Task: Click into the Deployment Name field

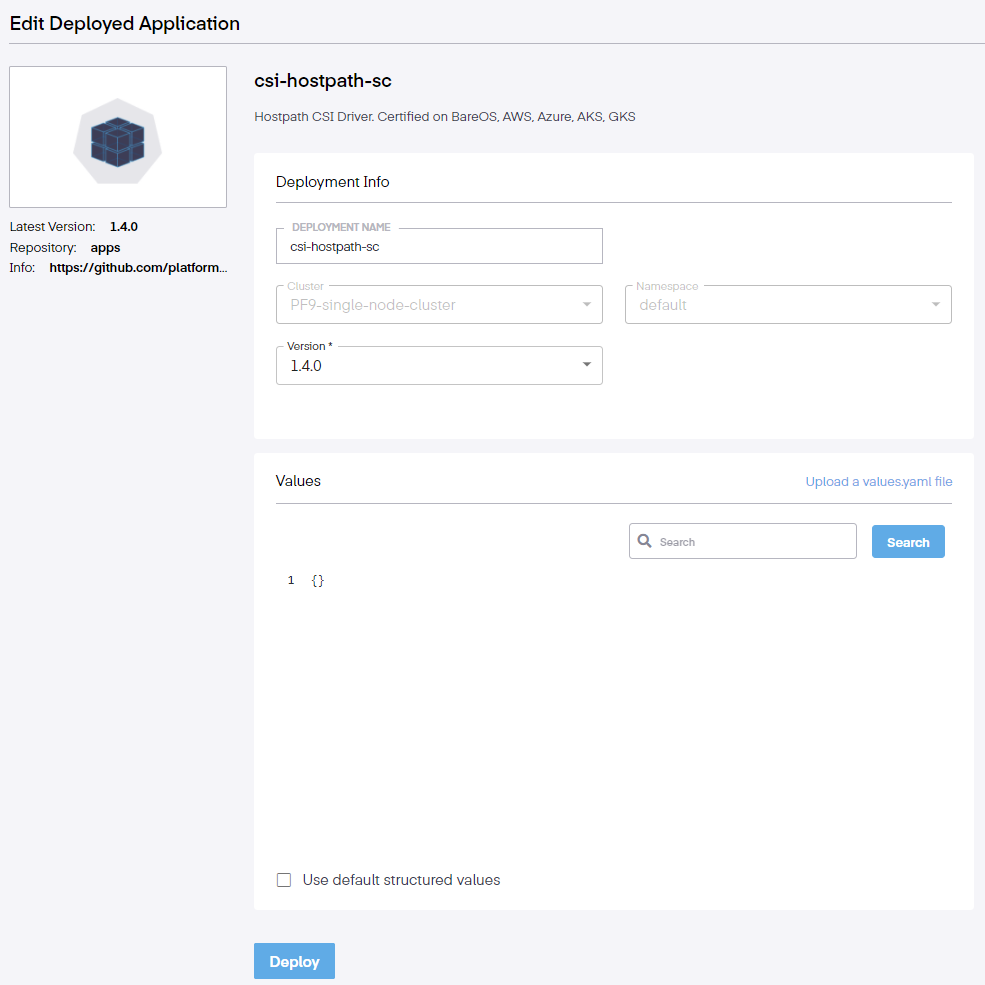Action: click(x=439, y=246)
